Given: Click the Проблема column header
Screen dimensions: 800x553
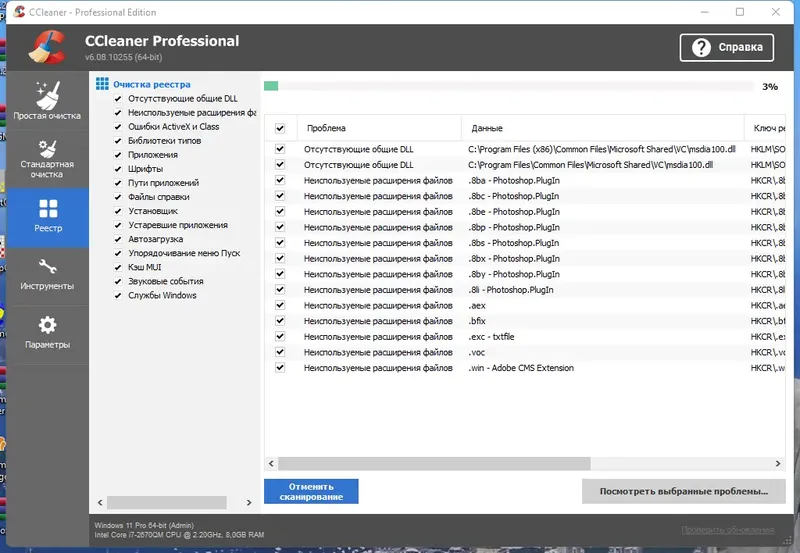Looking at the screenshot, I should [x=326, y=128].
